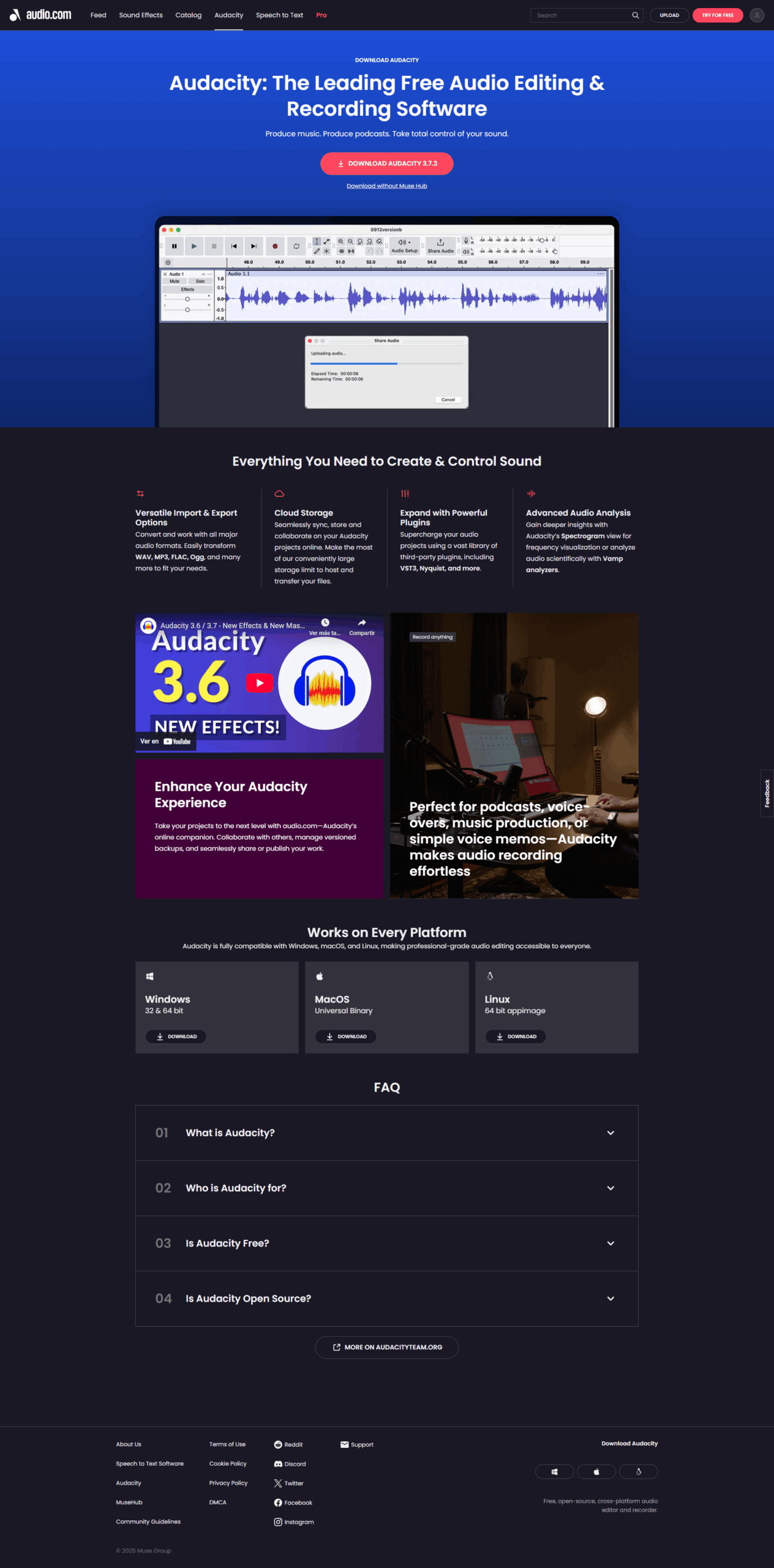Open the user profile avatar icon

coord(757,15)
